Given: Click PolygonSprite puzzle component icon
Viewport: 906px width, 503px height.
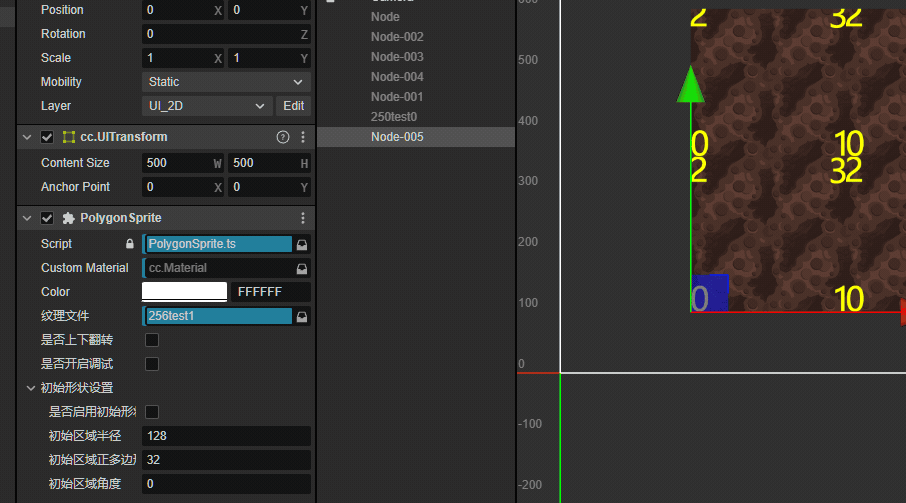Looking at the screenshot, I should coord(69,218).
